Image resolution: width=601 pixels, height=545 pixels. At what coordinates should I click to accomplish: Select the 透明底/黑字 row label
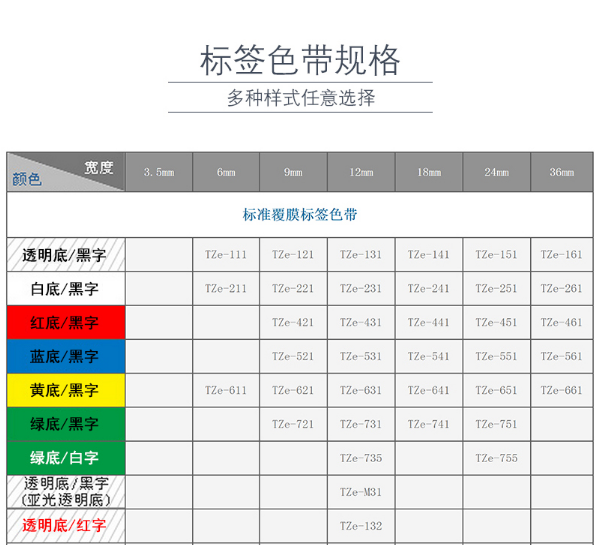coord(66,255)
